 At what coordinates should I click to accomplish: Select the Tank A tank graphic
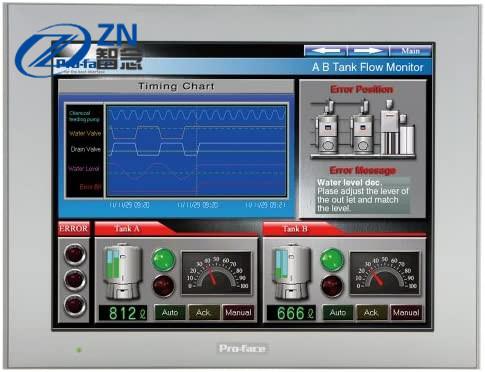tap(123, 272)
